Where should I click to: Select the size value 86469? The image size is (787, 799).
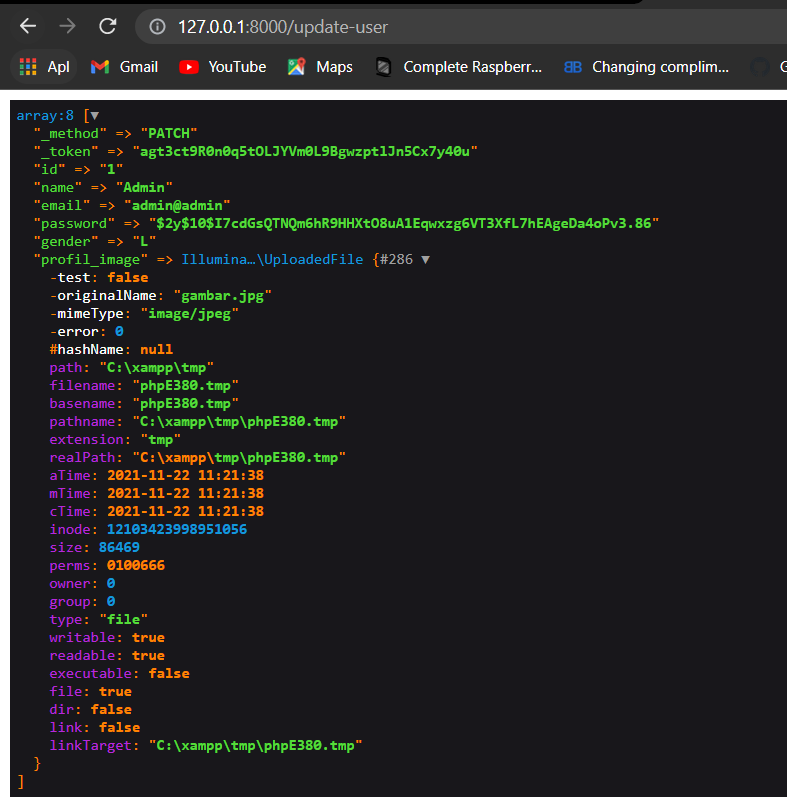(x=119, y=547)
